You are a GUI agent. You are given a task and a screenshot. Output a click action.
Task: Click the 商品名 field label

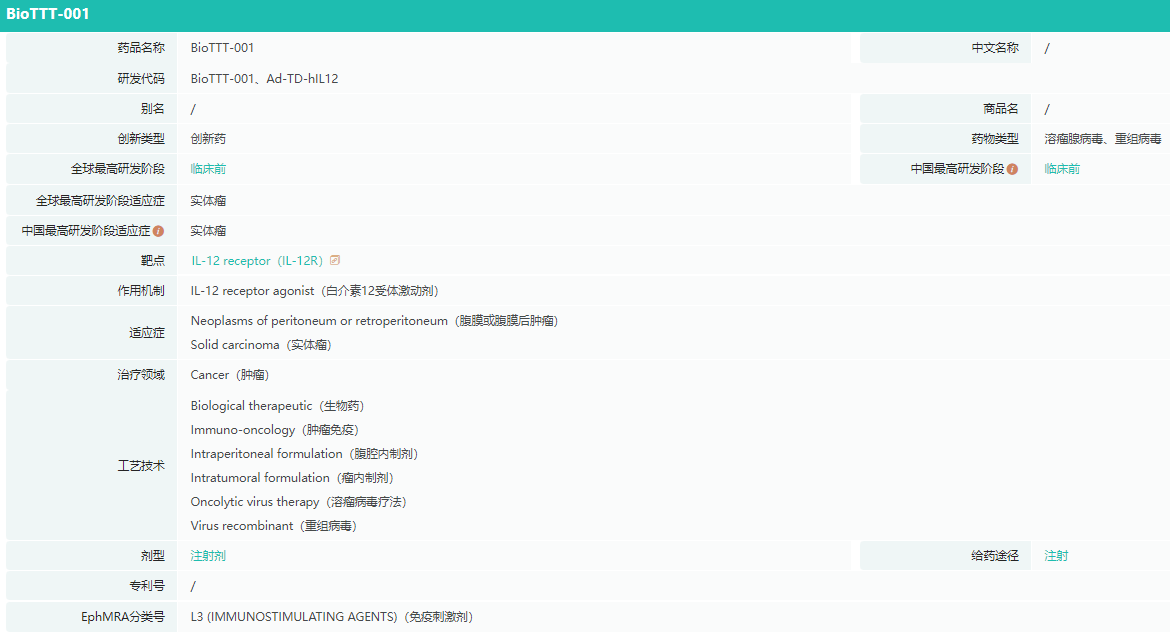[x=1001, y=109]
